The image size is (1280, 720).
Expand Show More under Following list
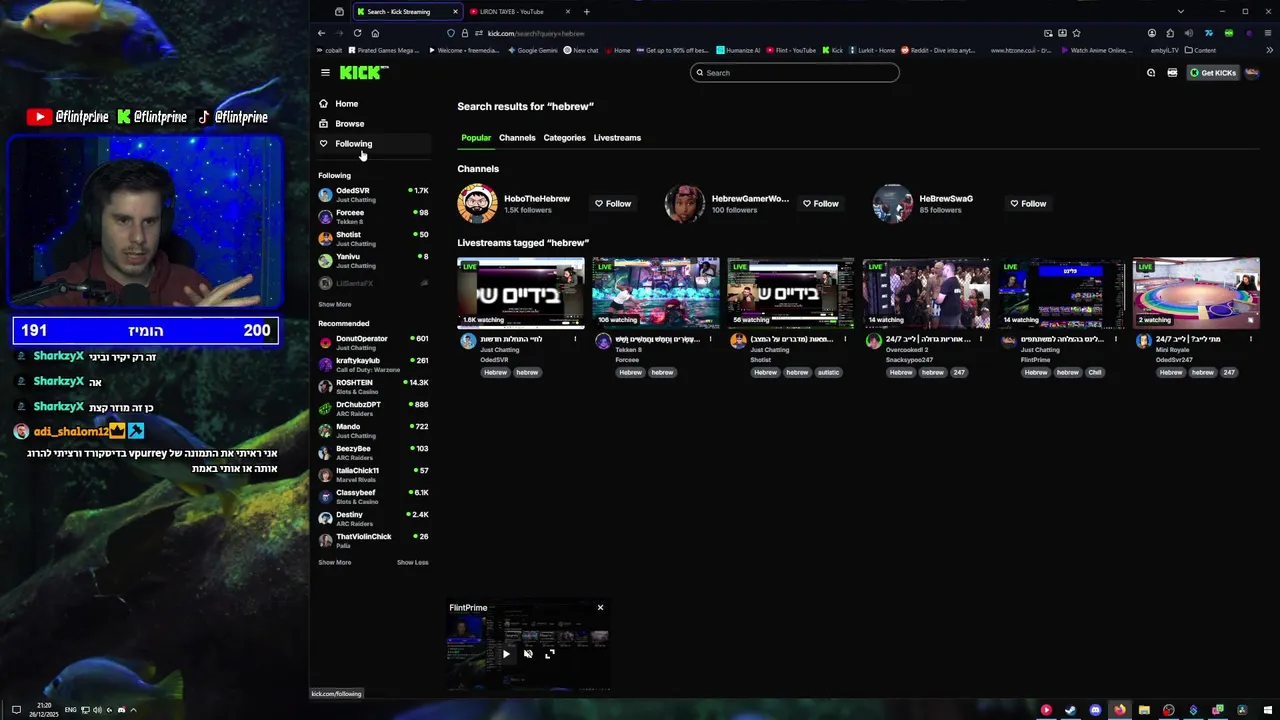(x=335, y=304)
